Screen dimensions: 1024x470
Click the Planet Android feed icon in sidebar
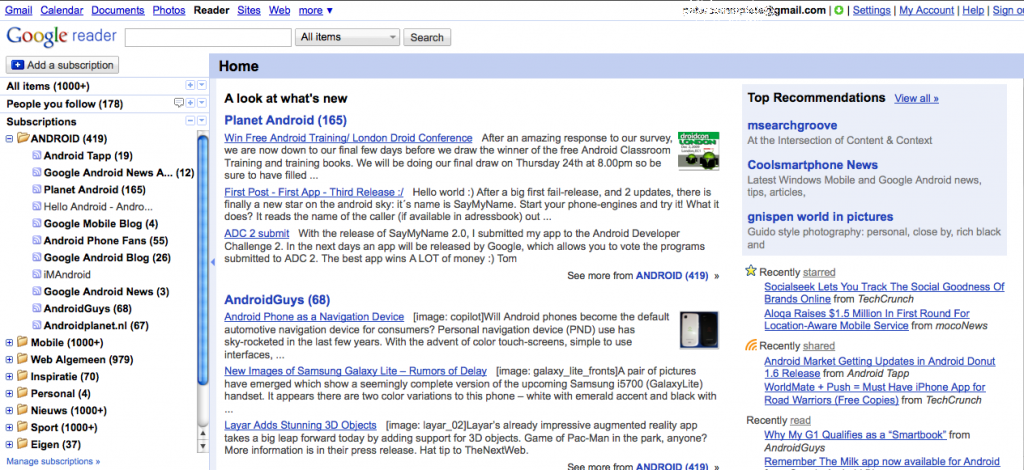point(37,190)
